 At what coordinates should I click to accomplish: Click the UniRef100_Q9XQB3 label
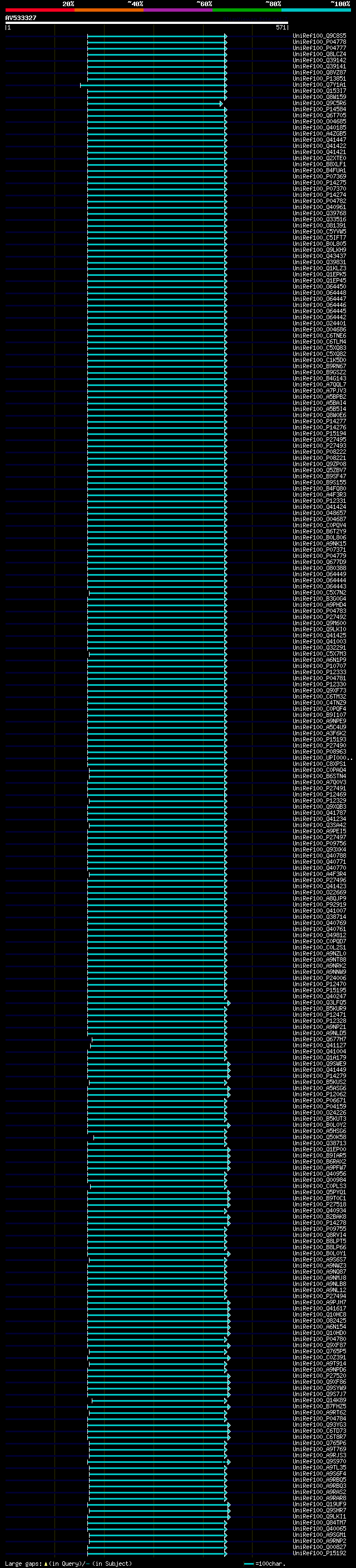pos(319,807)
